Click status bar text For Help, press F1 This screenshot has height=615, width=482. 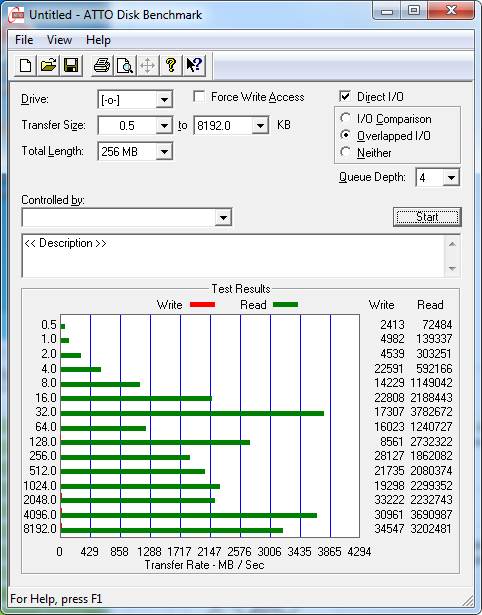pyautogui.click(x=56, y=599)
